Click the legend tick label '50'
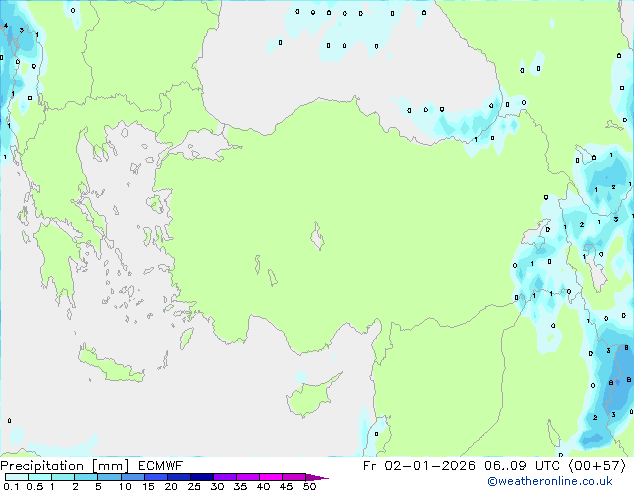Screen dimensions: 634x490 309,486
